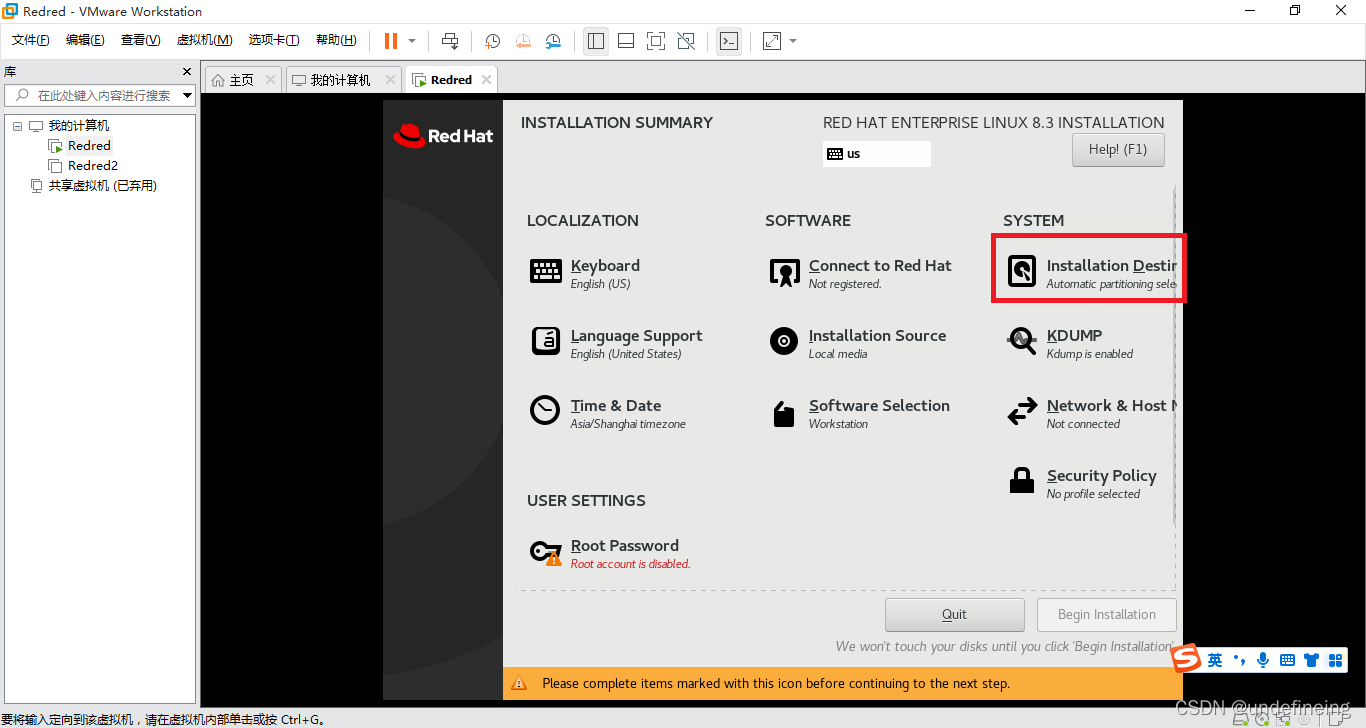Close the 主页 tab
This screenshot has width=1366, height=728.
pyautogui.click(x=270, y=80)
